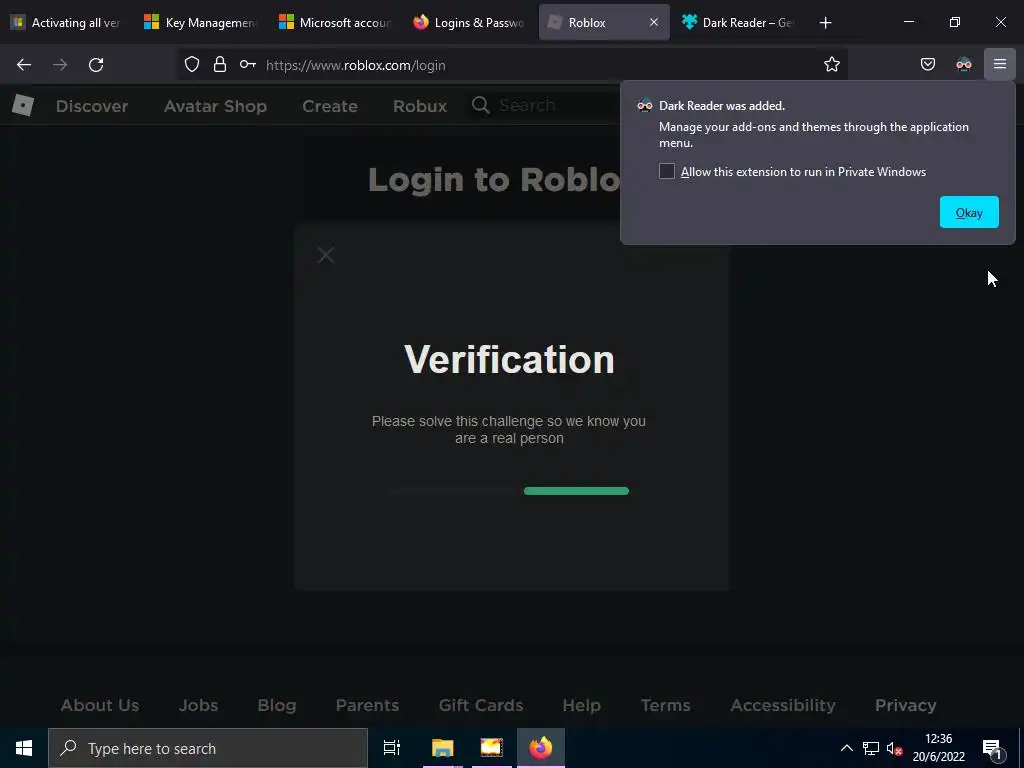Screen dimensions: 1024x768
Task: Open the Discover page on Roblox
Action: tap(92, 106)
